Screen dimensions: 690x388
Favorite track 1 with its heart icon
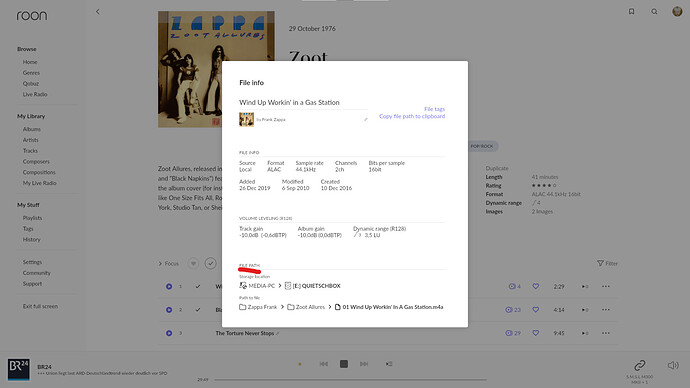536,286
